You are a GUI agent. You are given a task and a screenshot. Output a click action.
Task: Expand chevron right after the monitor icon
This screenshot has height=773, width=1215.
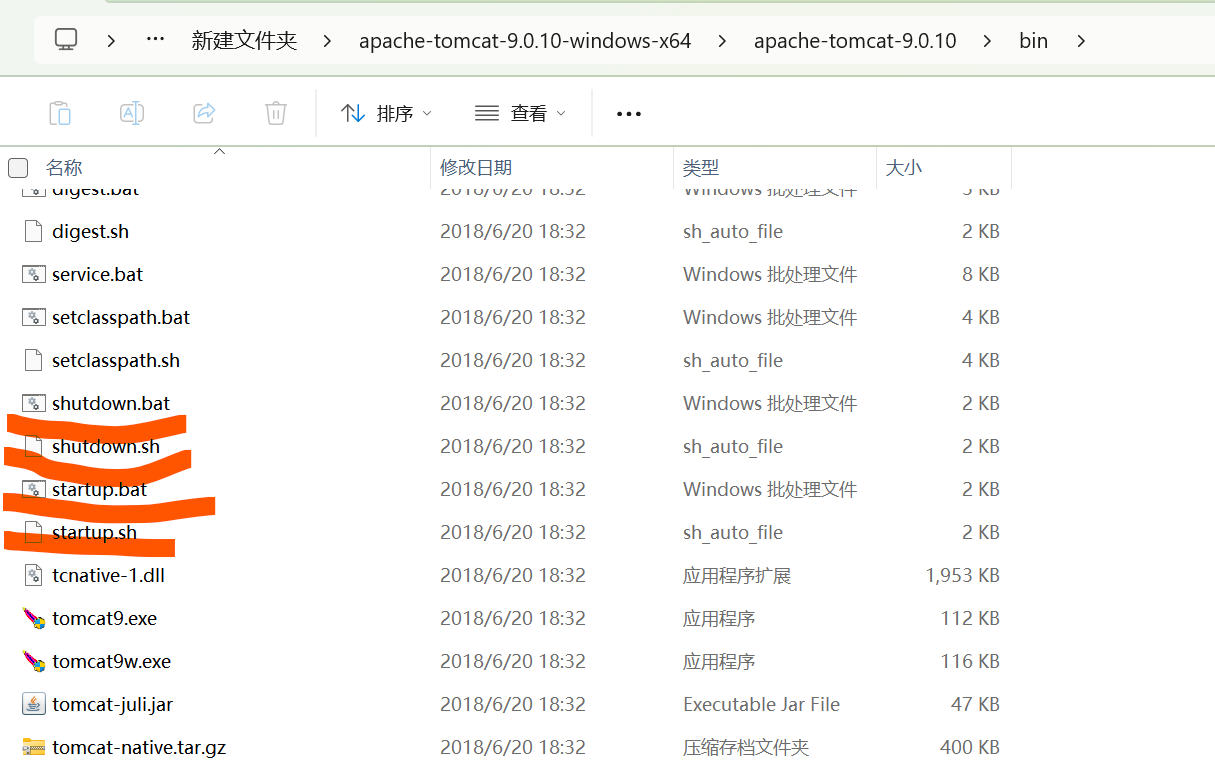point(111,41)
